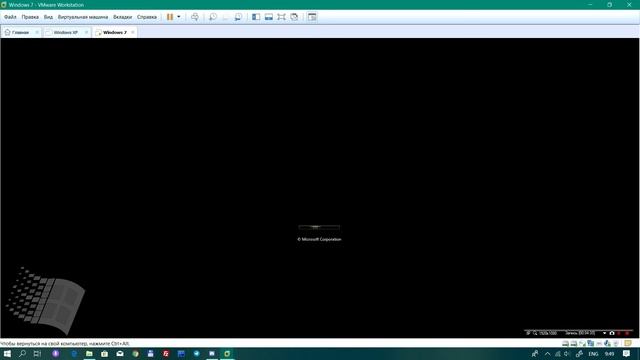Close the Windows 7 tab
The width and height of the screenshot is (640, 360).
click(133, 32)
